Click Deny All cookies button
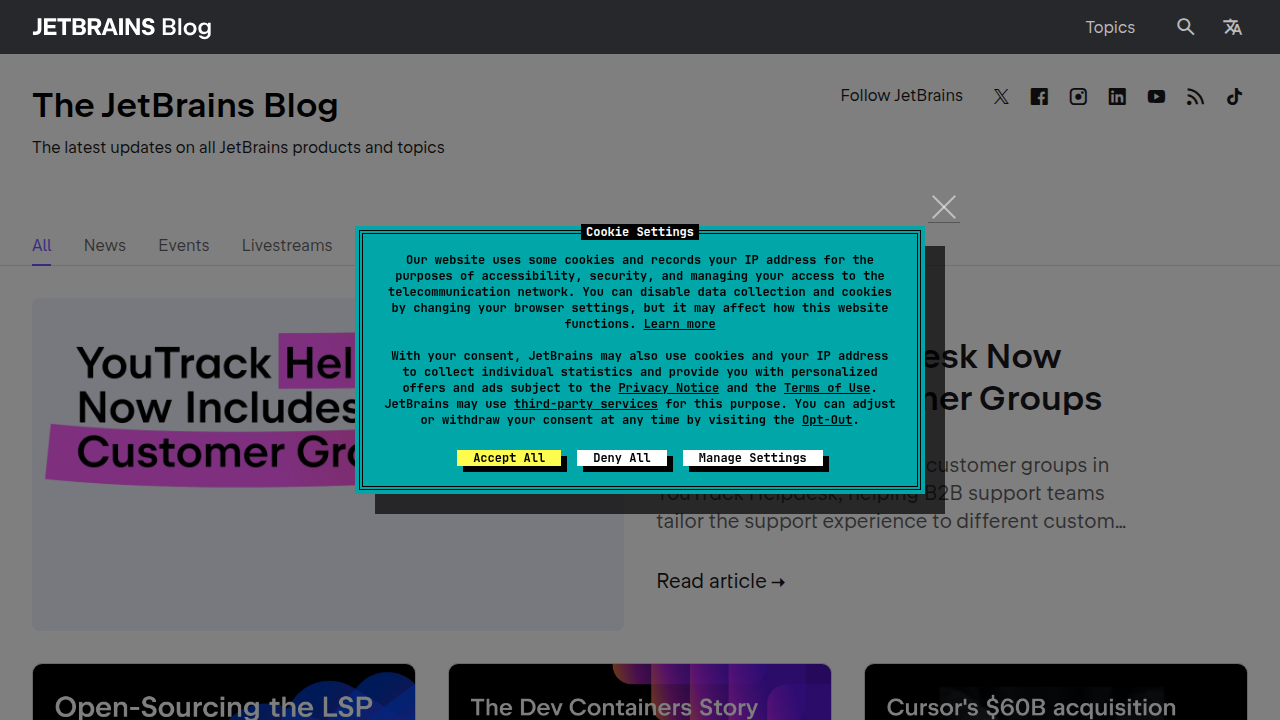The image size is (1280, 720). click(622, 458)
